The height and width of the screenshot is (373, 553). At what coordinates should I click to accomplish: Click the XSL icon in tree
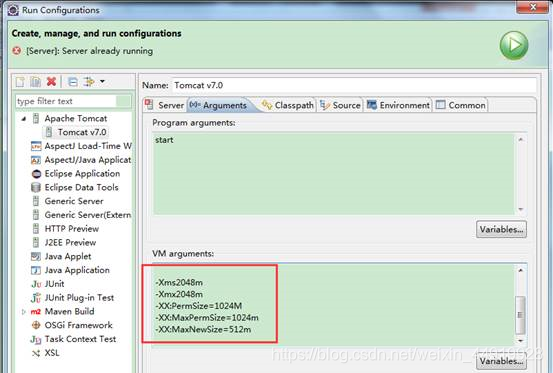(x=36, y=353)
